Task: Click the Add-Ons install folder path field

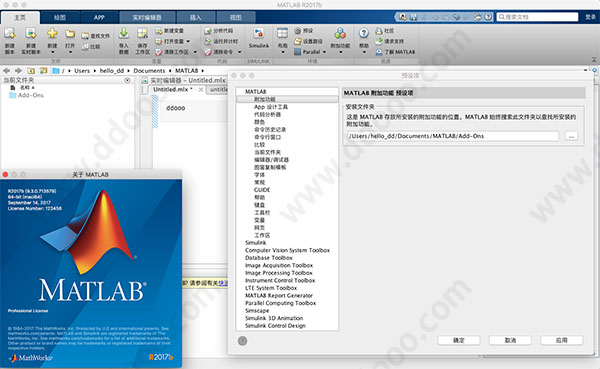Action: coord(453,136)
